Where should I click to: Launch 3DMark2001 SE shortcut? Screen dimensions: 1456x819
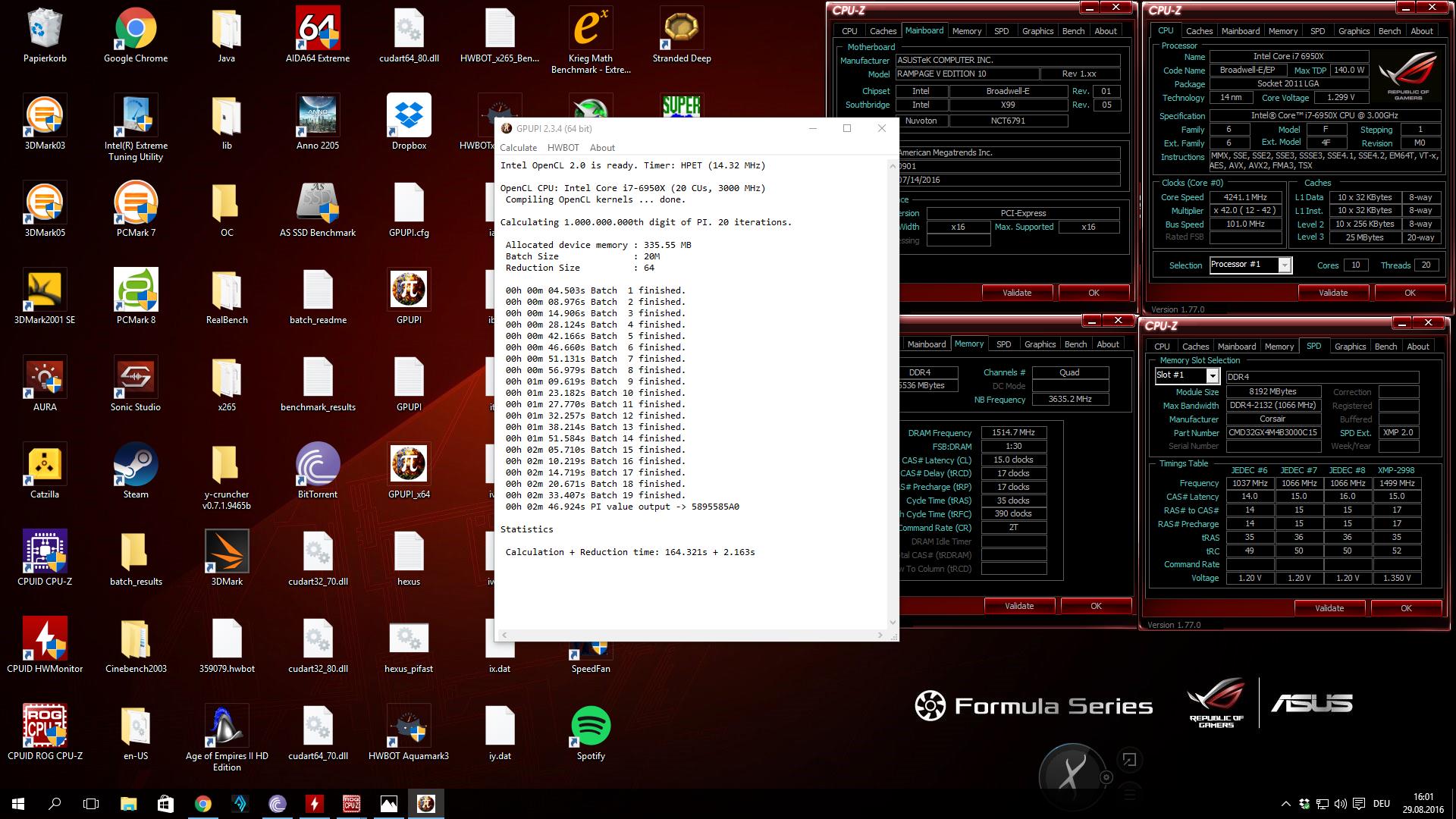click(45, 297)
